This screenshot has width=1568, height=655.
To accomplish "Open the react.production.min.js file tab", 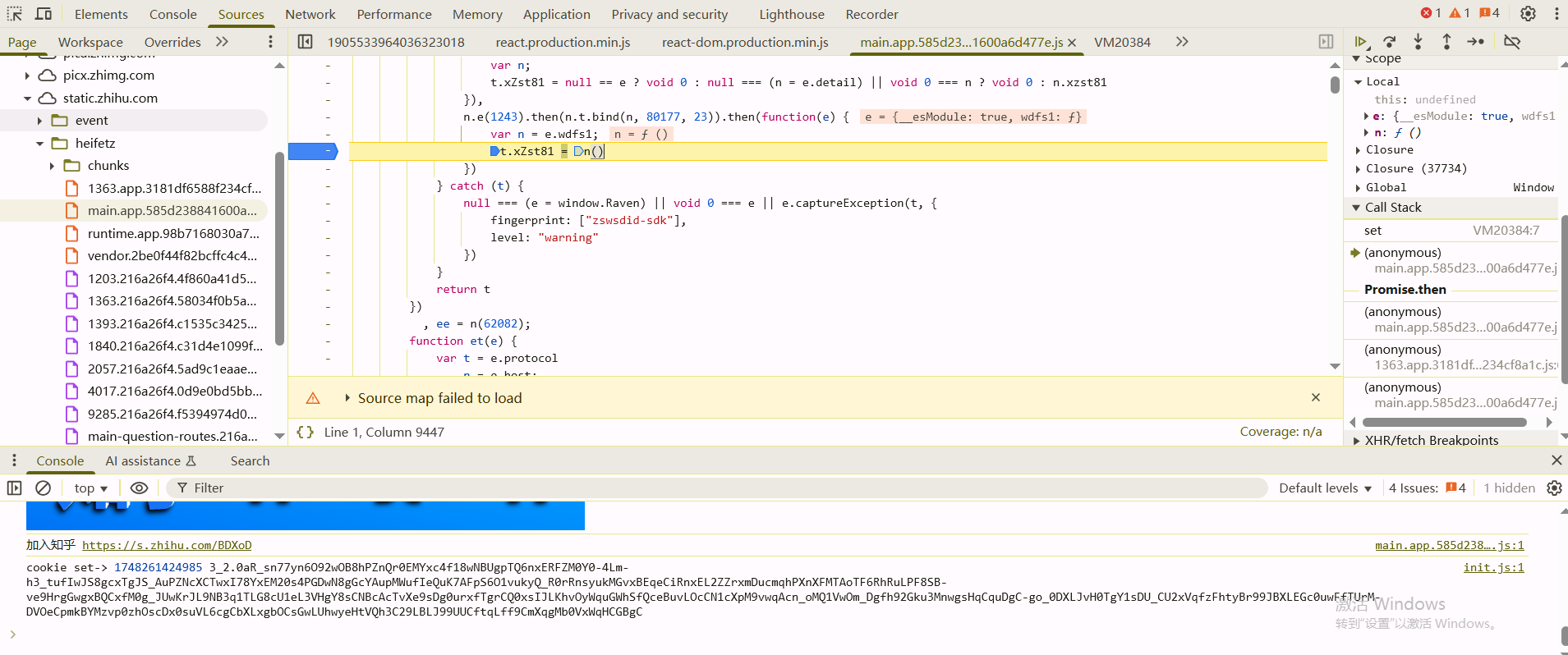I will coord(563,42).
